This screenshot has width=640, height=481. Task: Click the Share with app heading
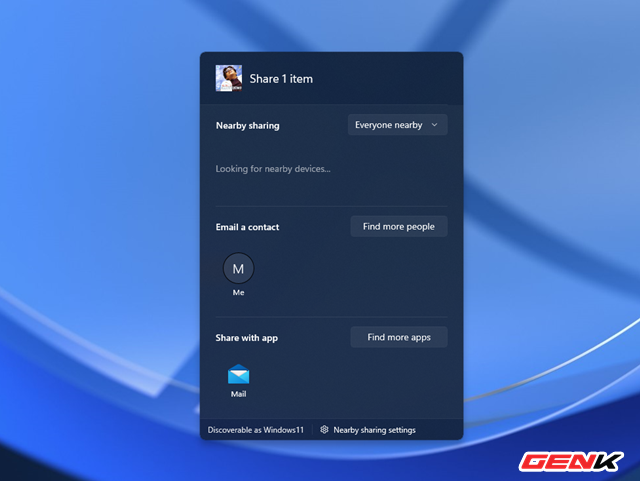tap(247, 338)
